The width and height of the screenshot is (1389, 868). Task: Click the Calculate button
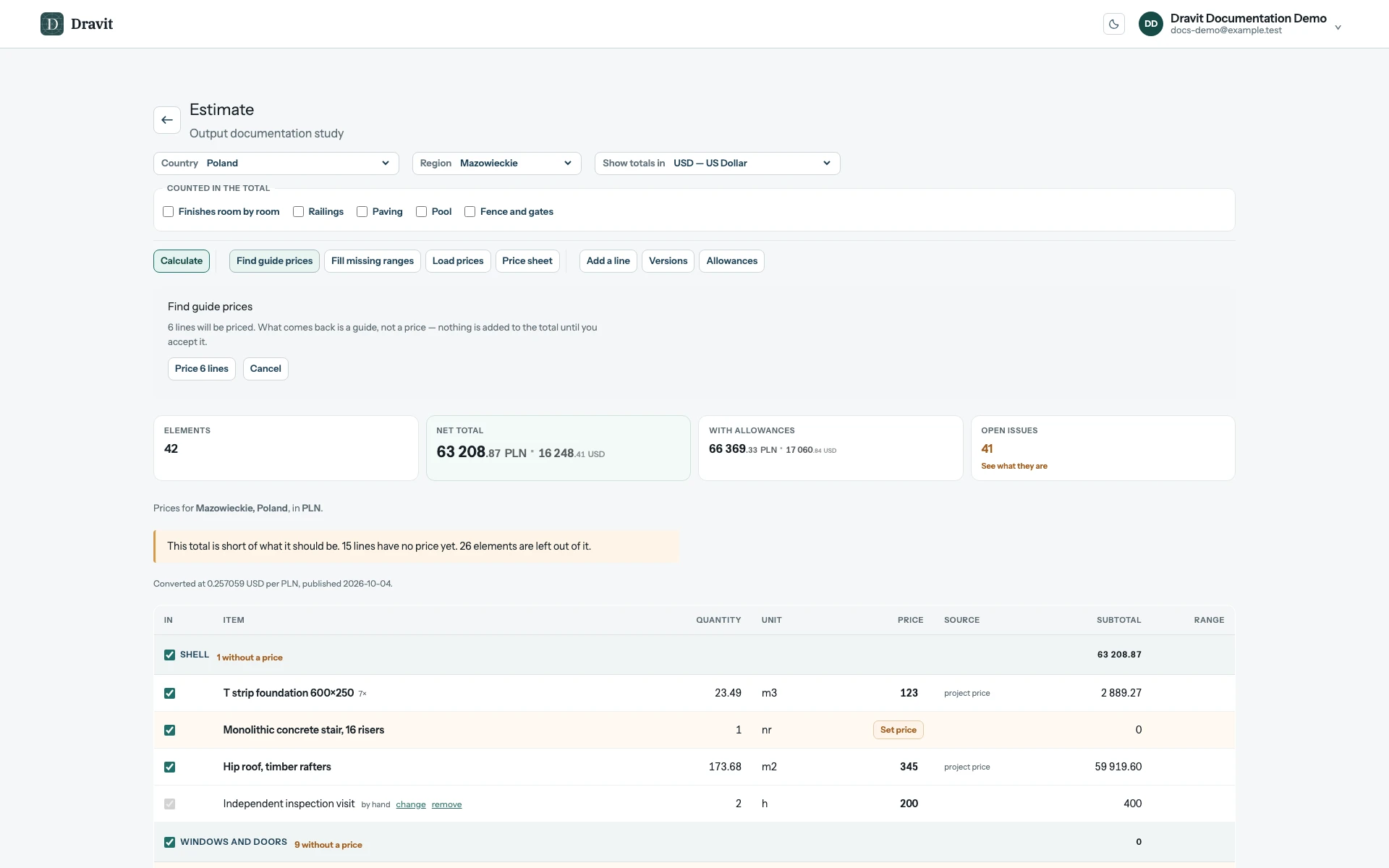[x=182, y=261]
